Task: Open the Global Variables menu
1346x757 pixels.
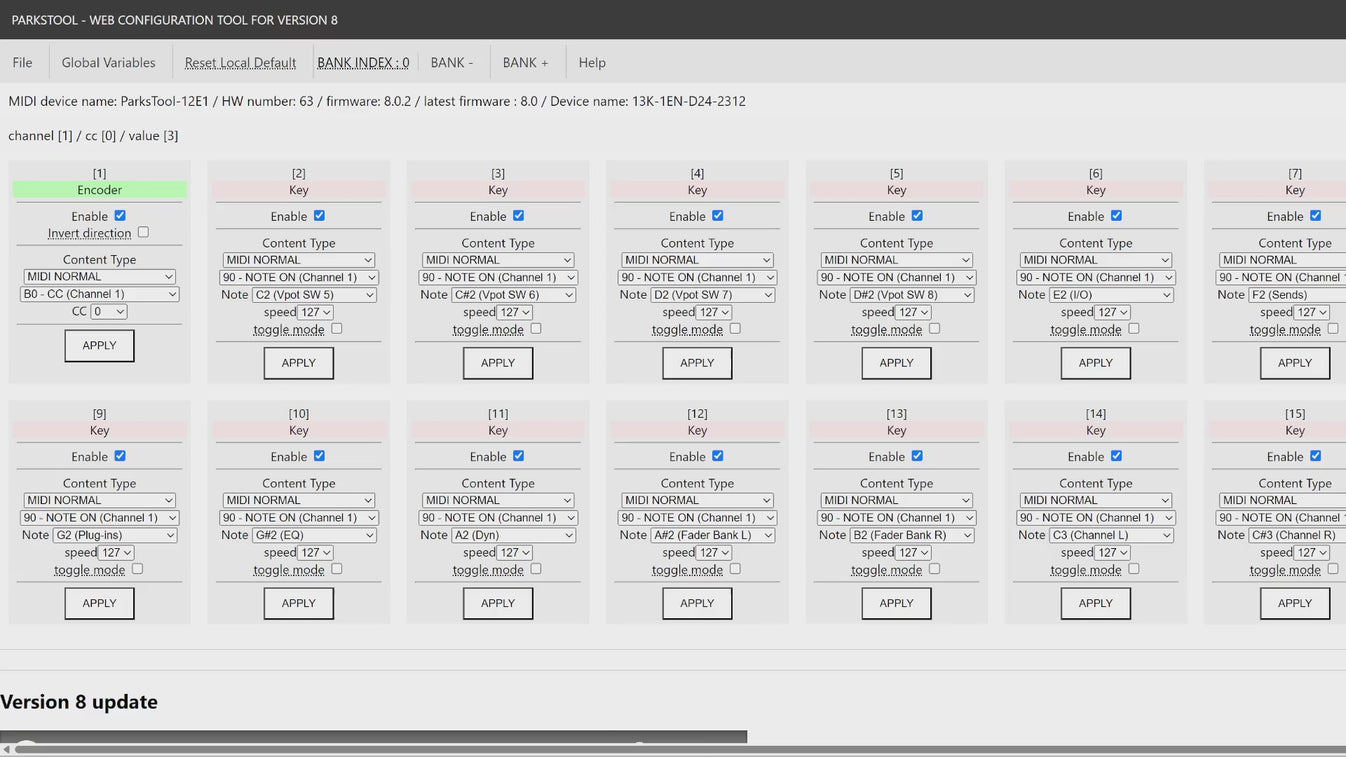Action: tap(108, 62)
